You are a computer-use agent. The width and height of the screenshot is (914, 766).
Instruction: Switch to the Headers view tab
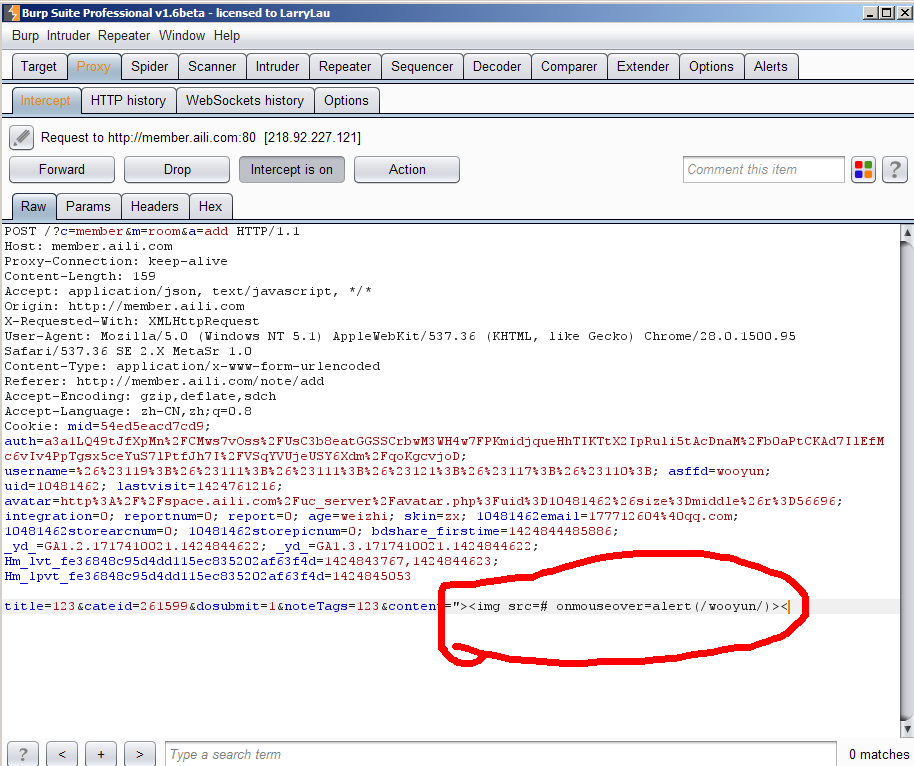click(x=154, y=206)
